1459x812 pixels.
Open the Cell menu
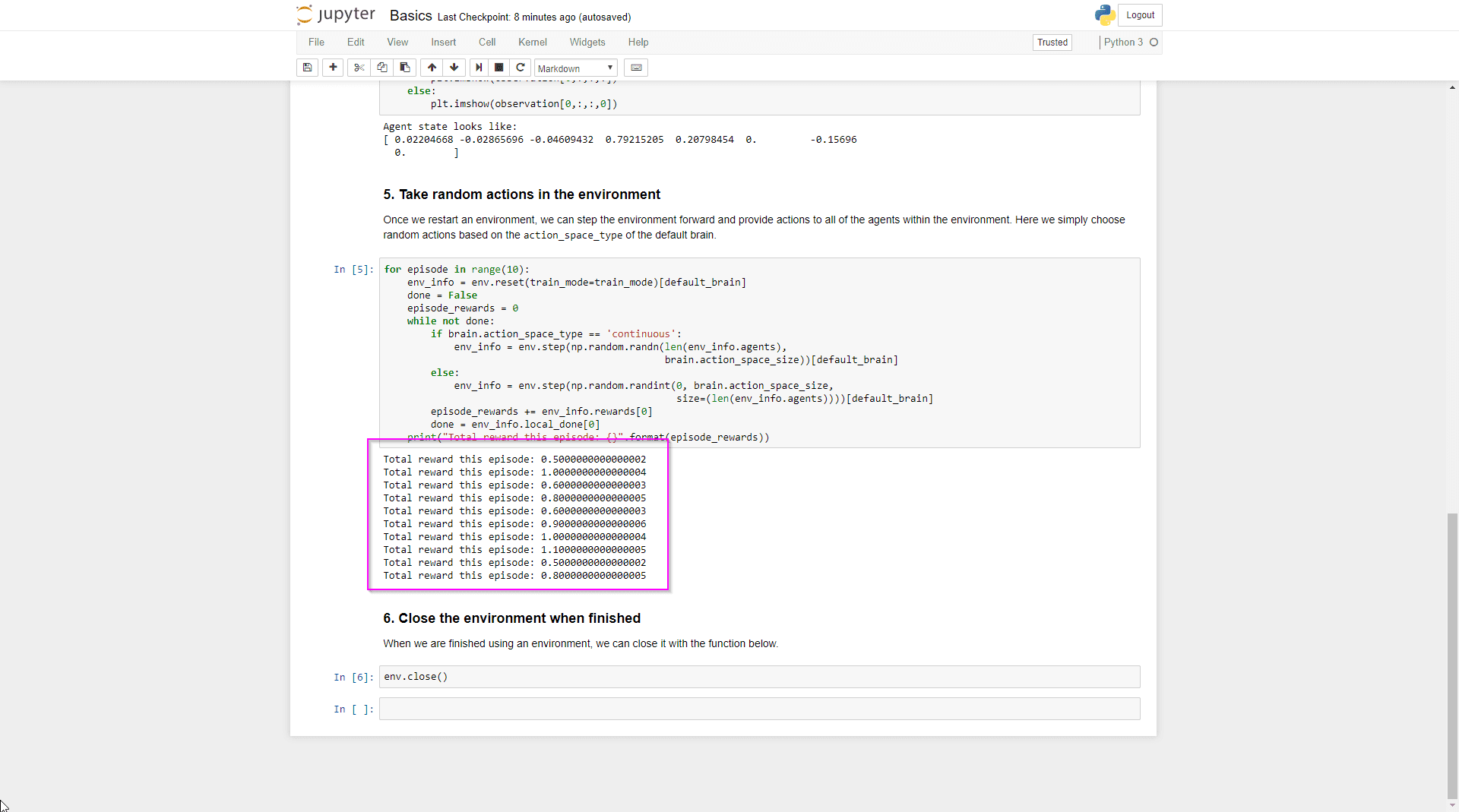pos(486,43)
